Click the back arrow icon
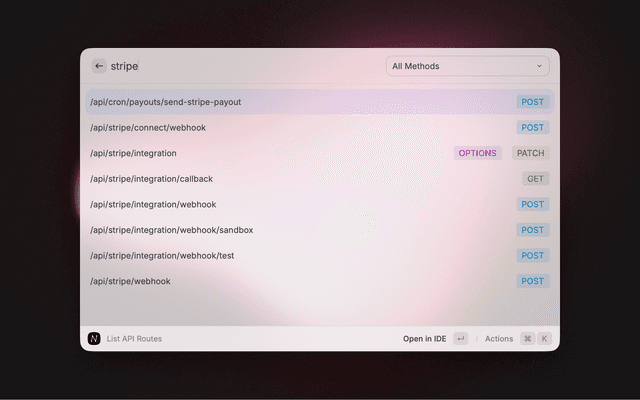Image resolution: width=640 pixels, height=400 pixels. (x=99, y=66)
